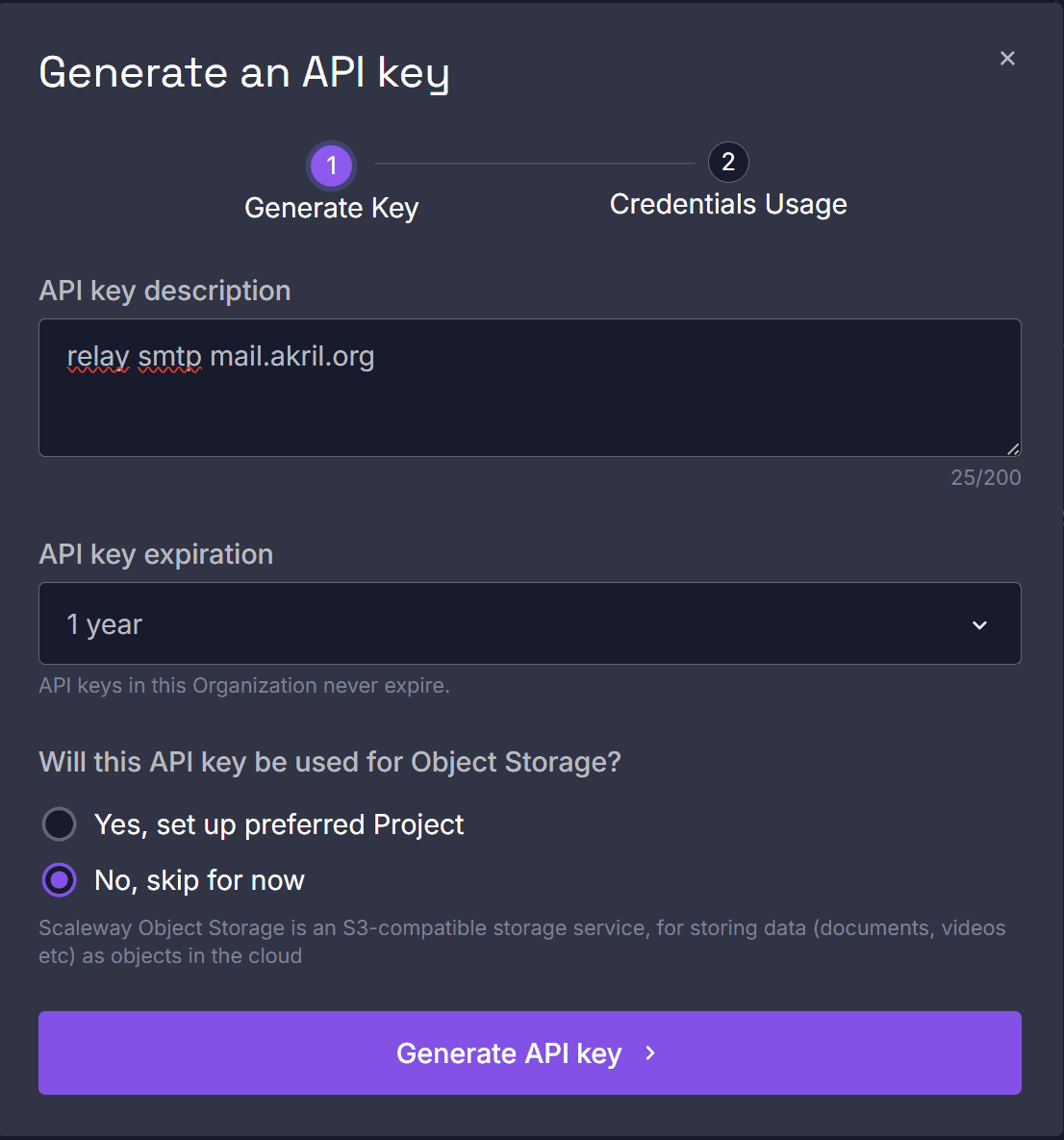
Task: Open the API key expiration dropdown
Action: [x=529, y=623]
